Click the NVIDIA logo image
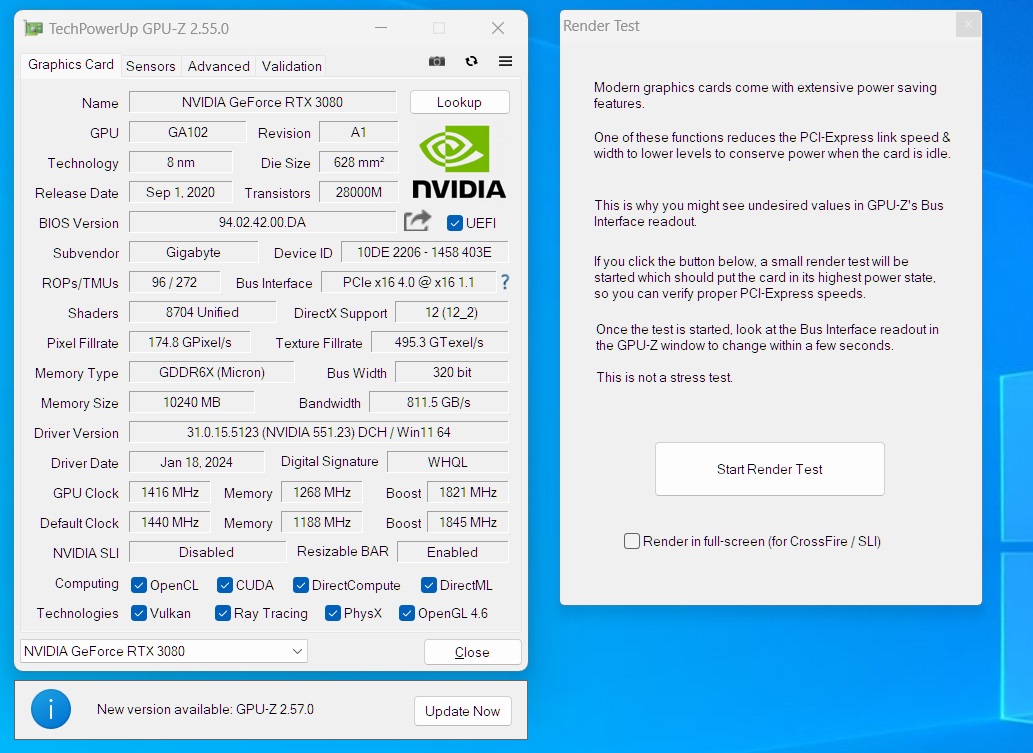1033x753 pixels. point(459,162)
